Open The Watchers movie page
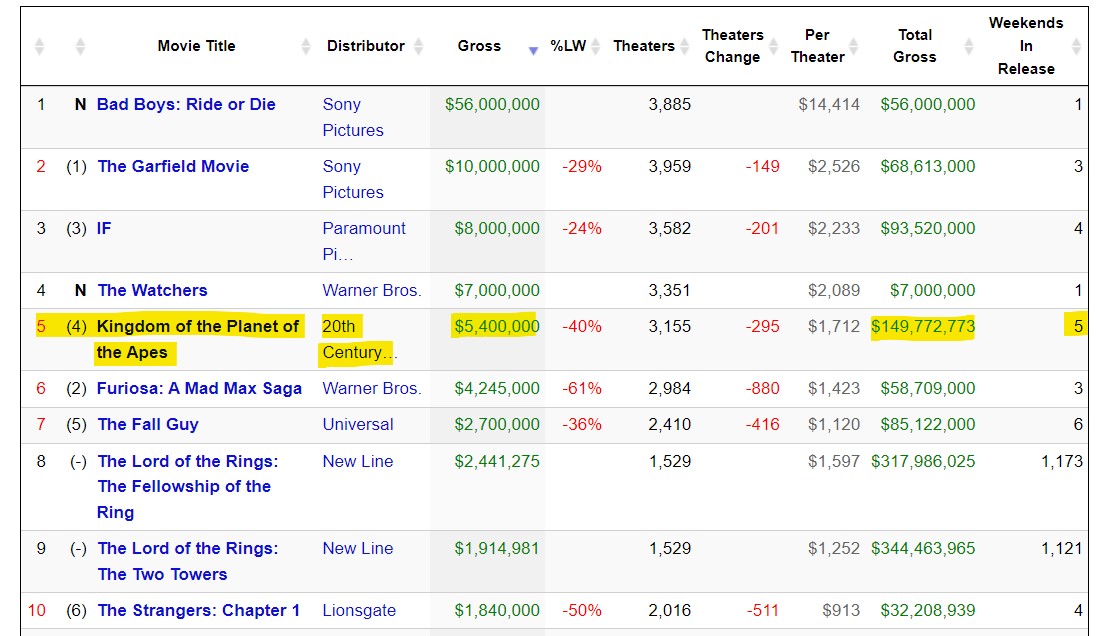The height and width of the screenshot is (636, 1098). tap(152, 290)
